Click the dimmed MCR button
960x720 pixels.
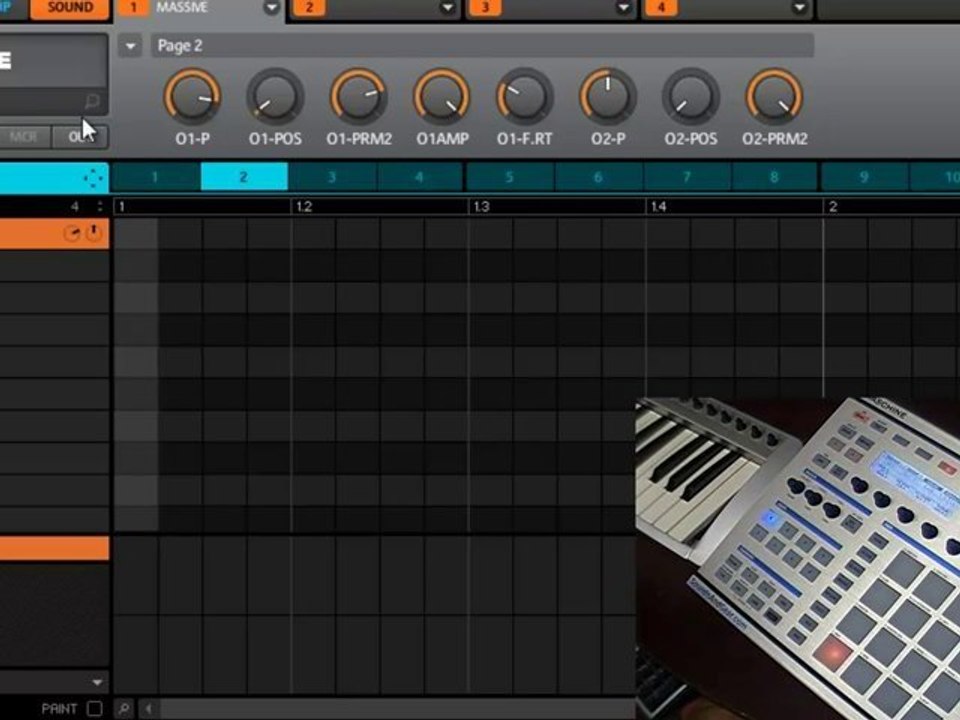point(24,137)
